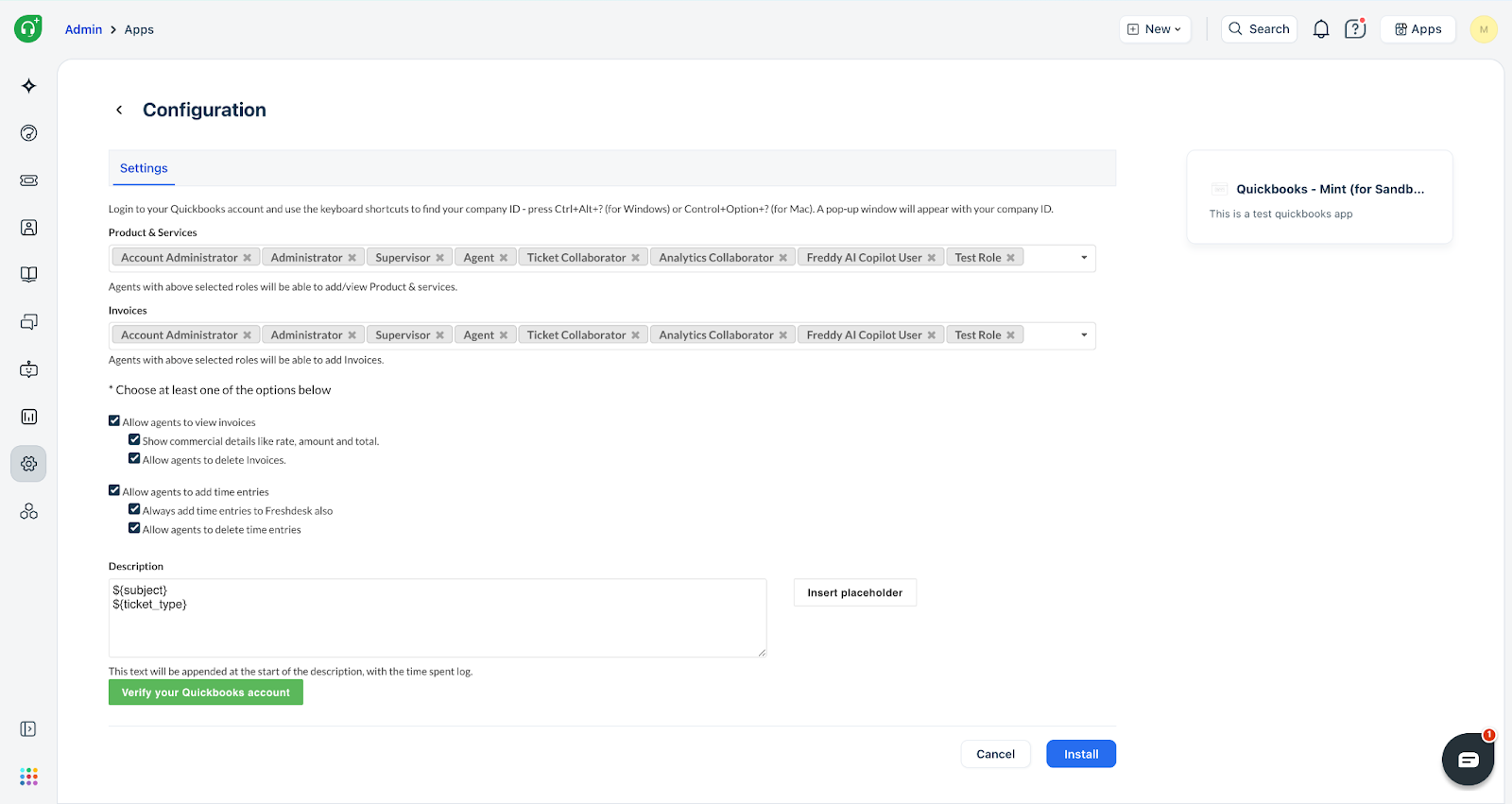Image resolution: width=1512 pixels, height=804 pixels.
Task: Open the bot icon in sidebar
Action: coord(29,369)
